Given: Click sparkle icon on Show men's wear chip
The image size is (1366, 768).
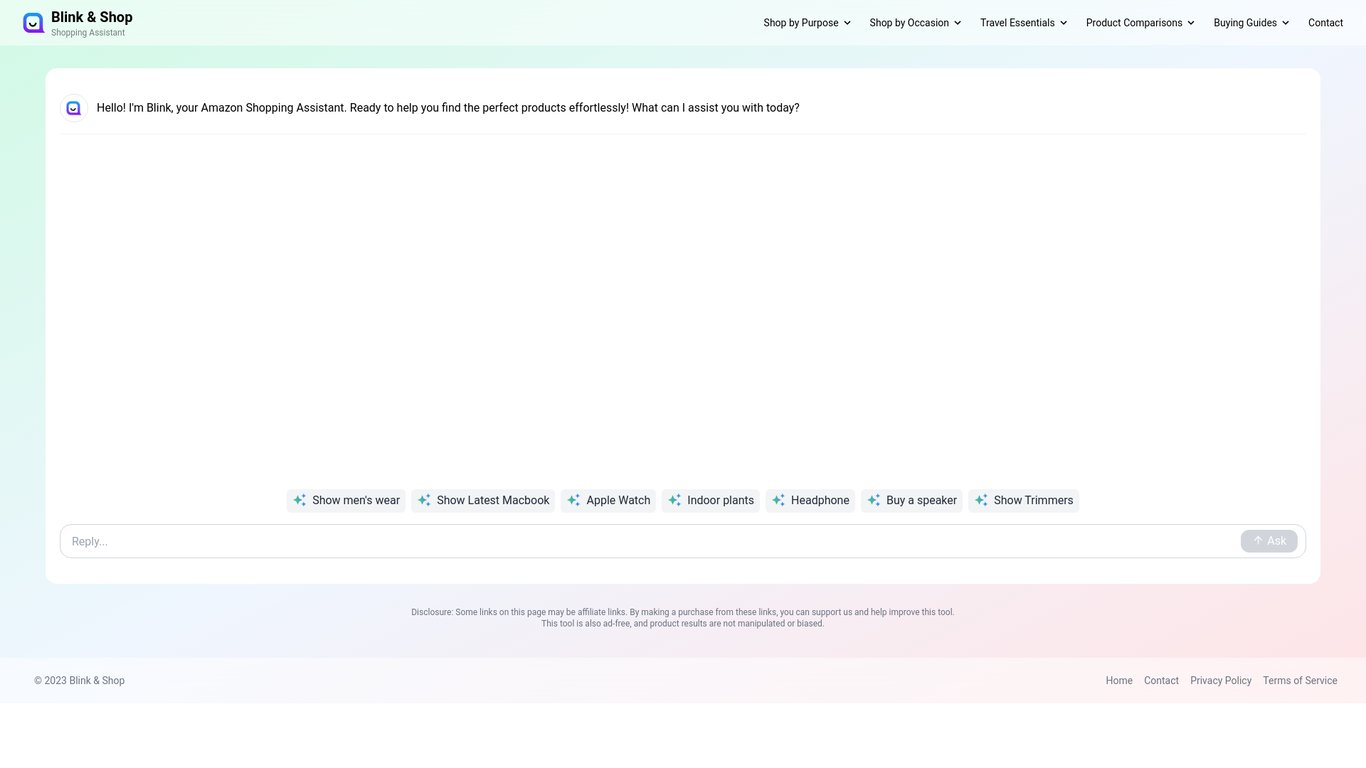Looking at the screenshot, I should click(299, 500).
